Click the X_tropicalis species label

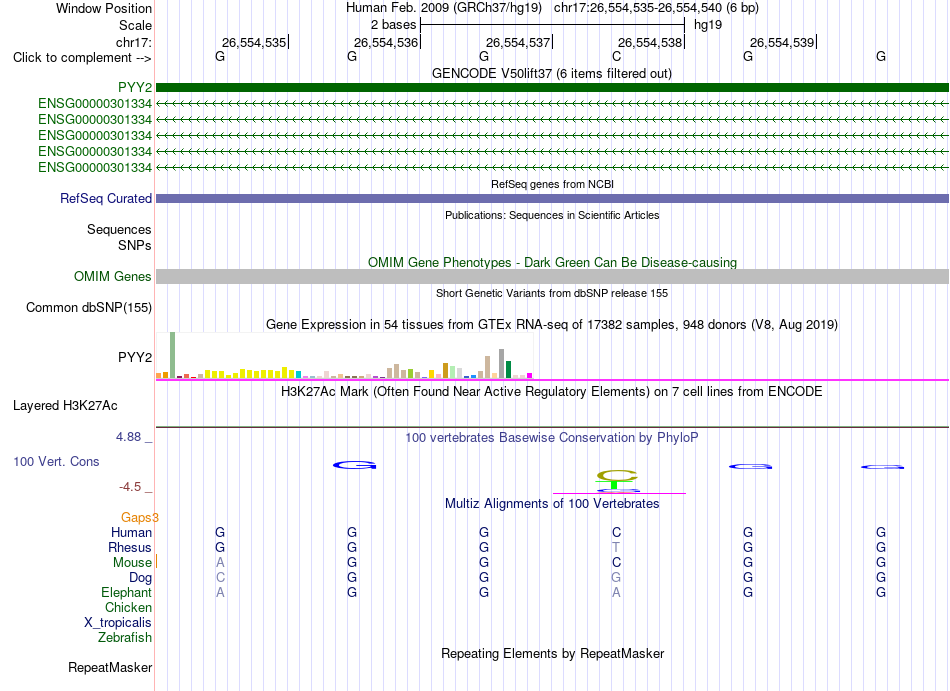click(118, 623)
